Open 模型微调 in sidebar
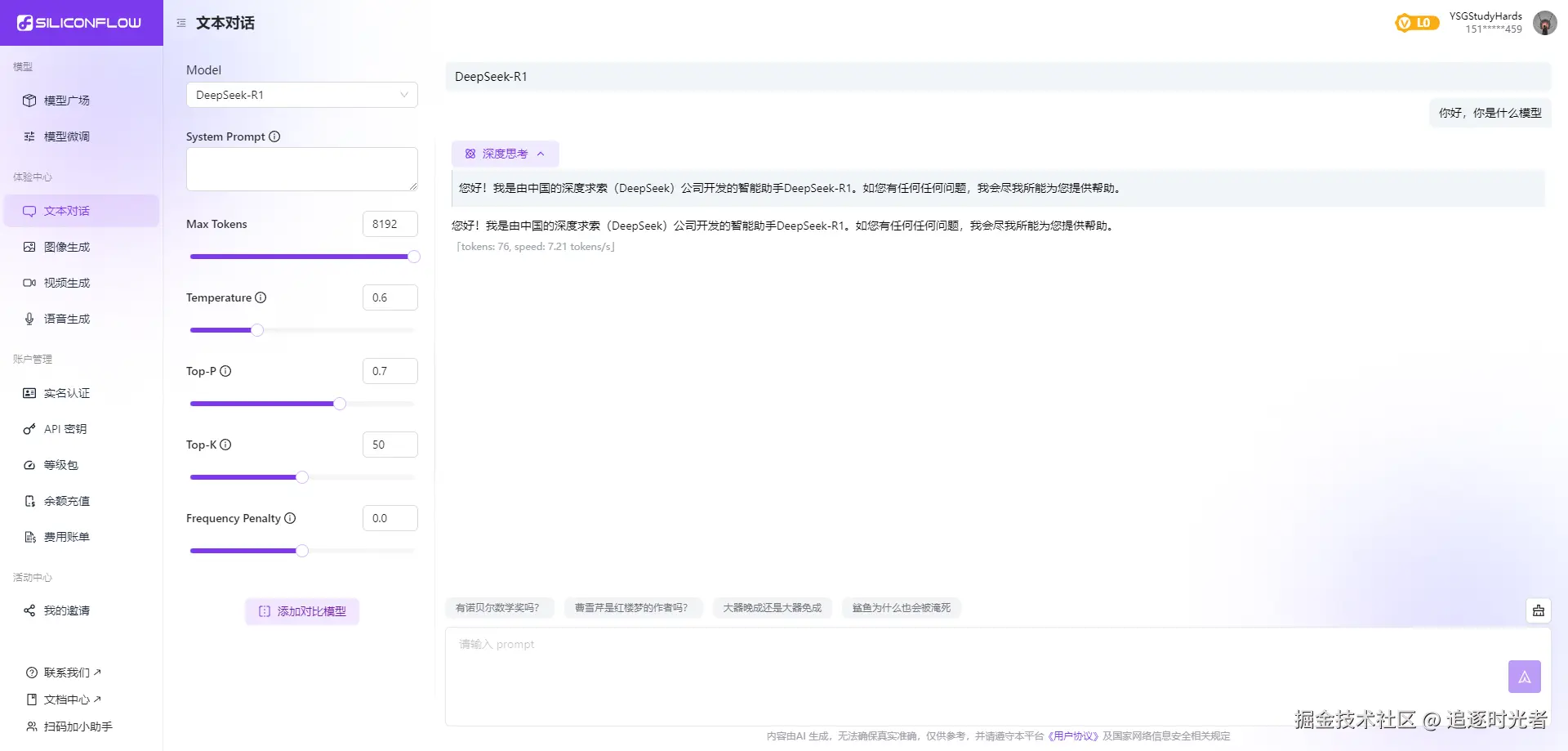Image resolution: width=1568 pixels, height=751 pixels. point(81,136)
